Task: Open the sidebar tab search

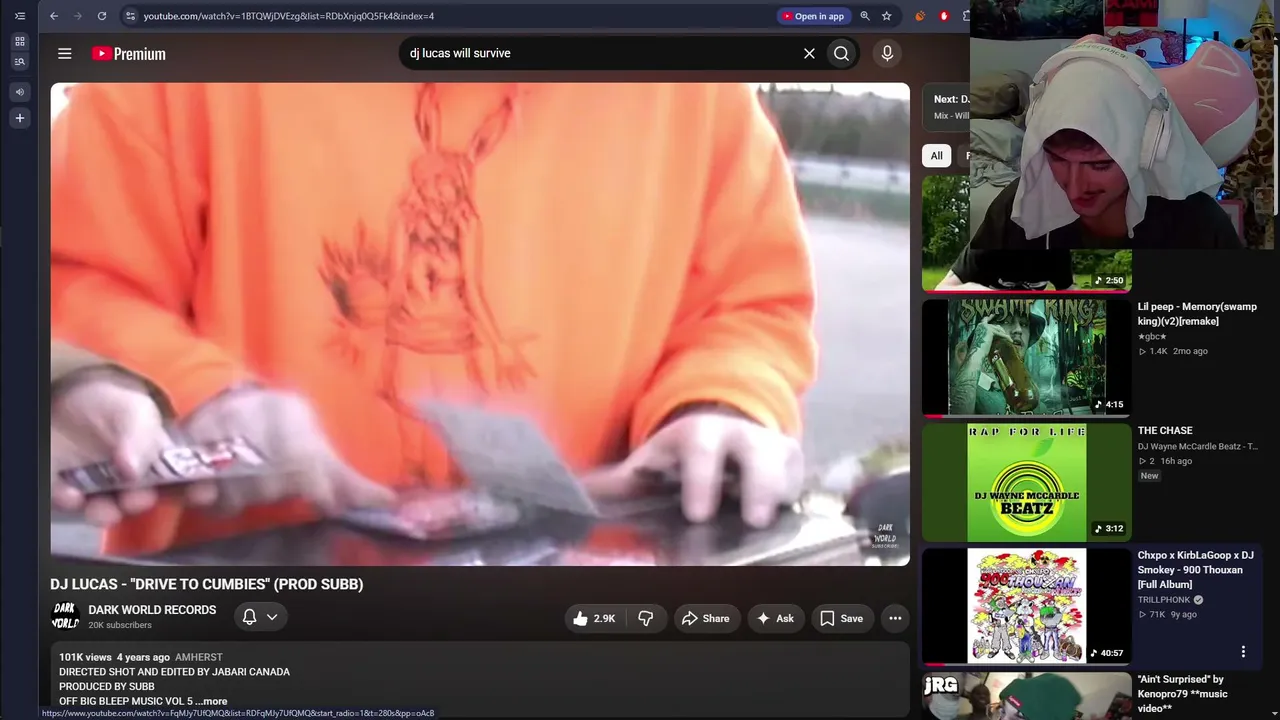Action: coord(20,62)
